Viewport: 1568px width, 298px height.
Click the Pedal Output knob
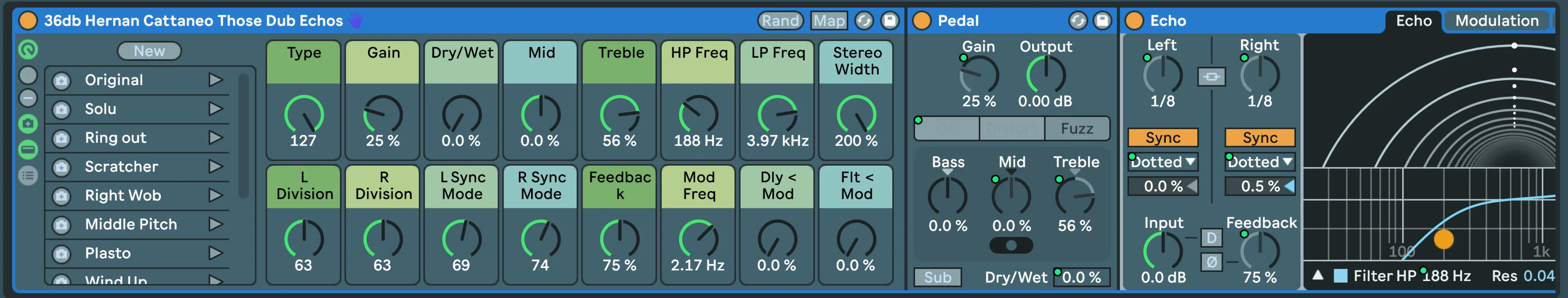[x=1046, y=75]
